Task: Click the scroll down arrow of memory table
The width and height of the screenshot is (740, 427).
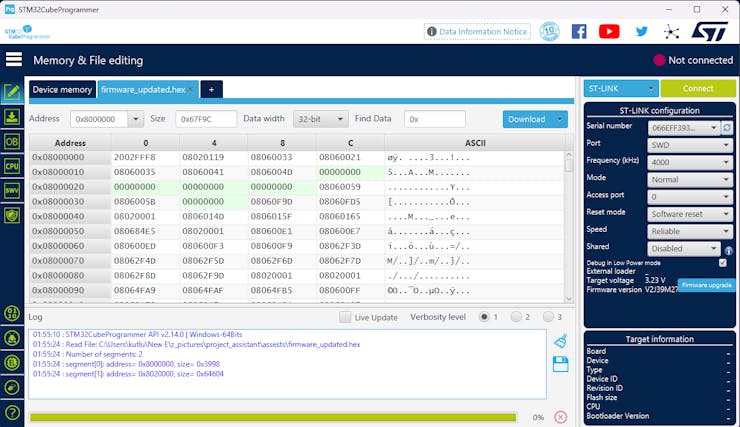Action: click(569, 298)
